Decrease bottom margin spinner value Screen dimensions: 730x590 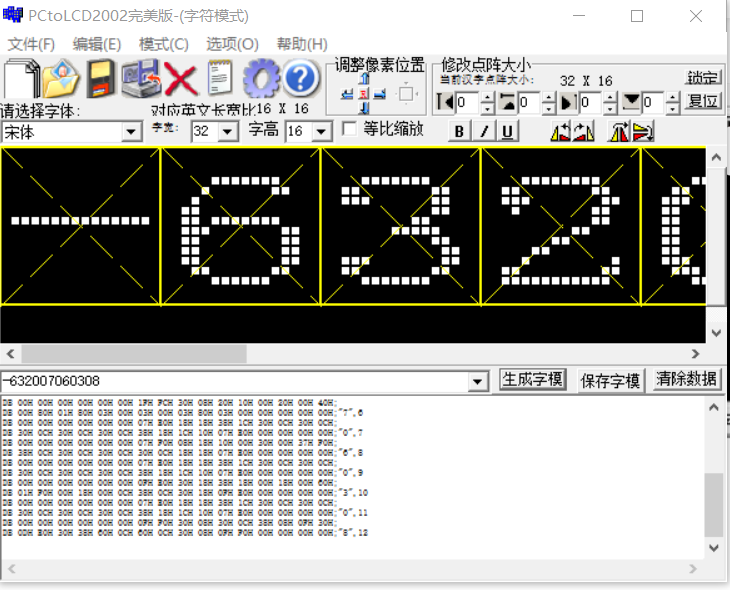672,108
